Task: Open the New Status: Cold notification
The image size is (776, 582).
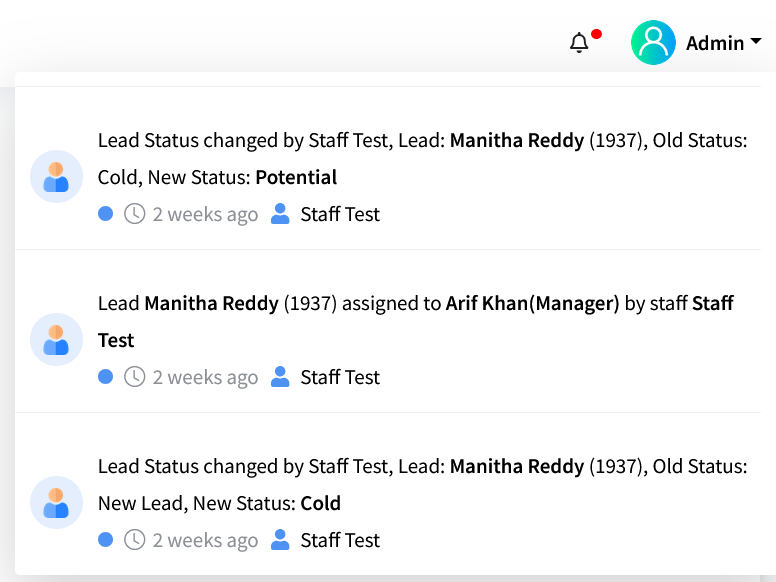Action: pos(420,485)
